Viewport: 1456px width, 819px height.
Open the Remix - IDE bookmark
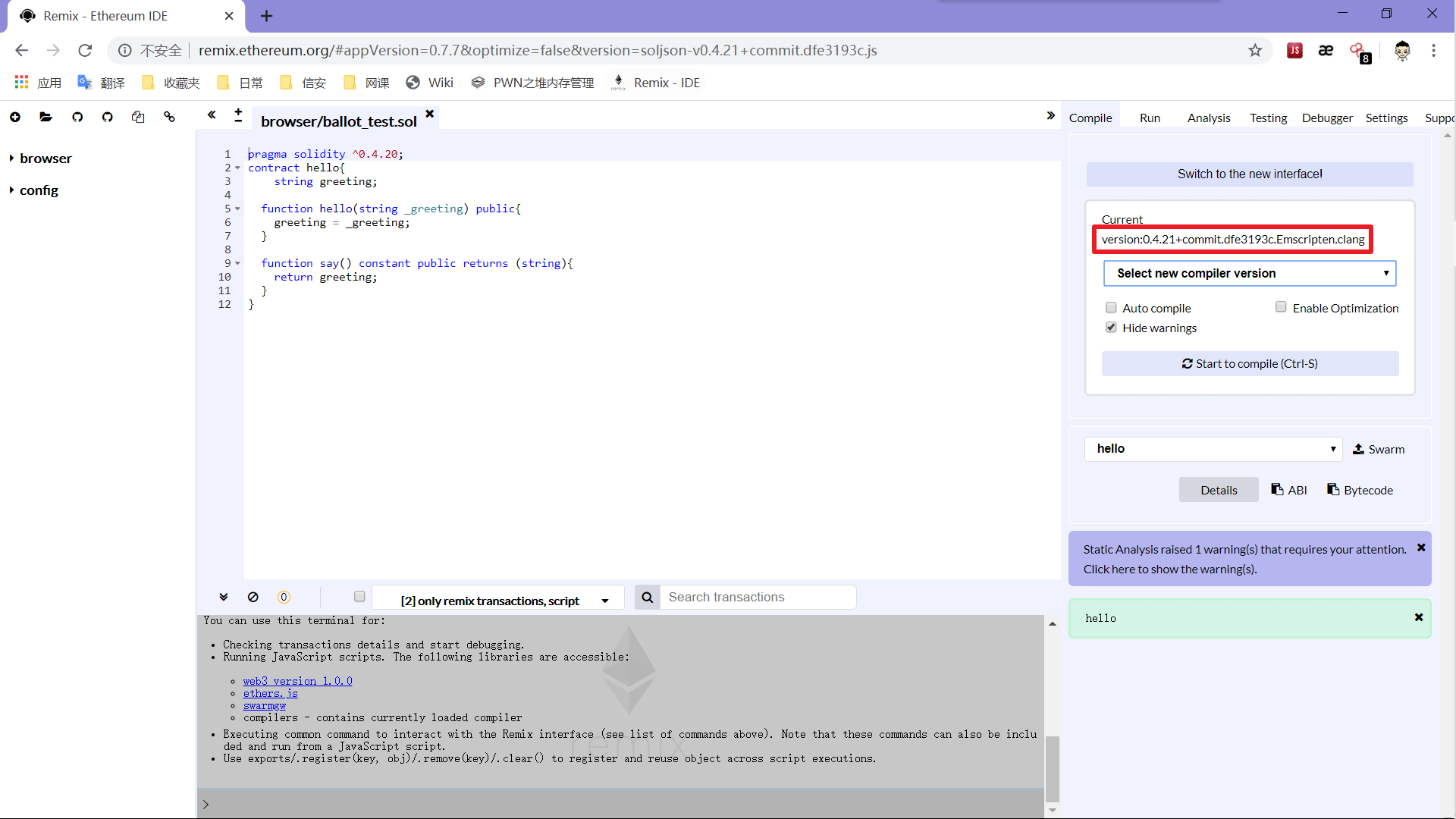tap(655, 83)
